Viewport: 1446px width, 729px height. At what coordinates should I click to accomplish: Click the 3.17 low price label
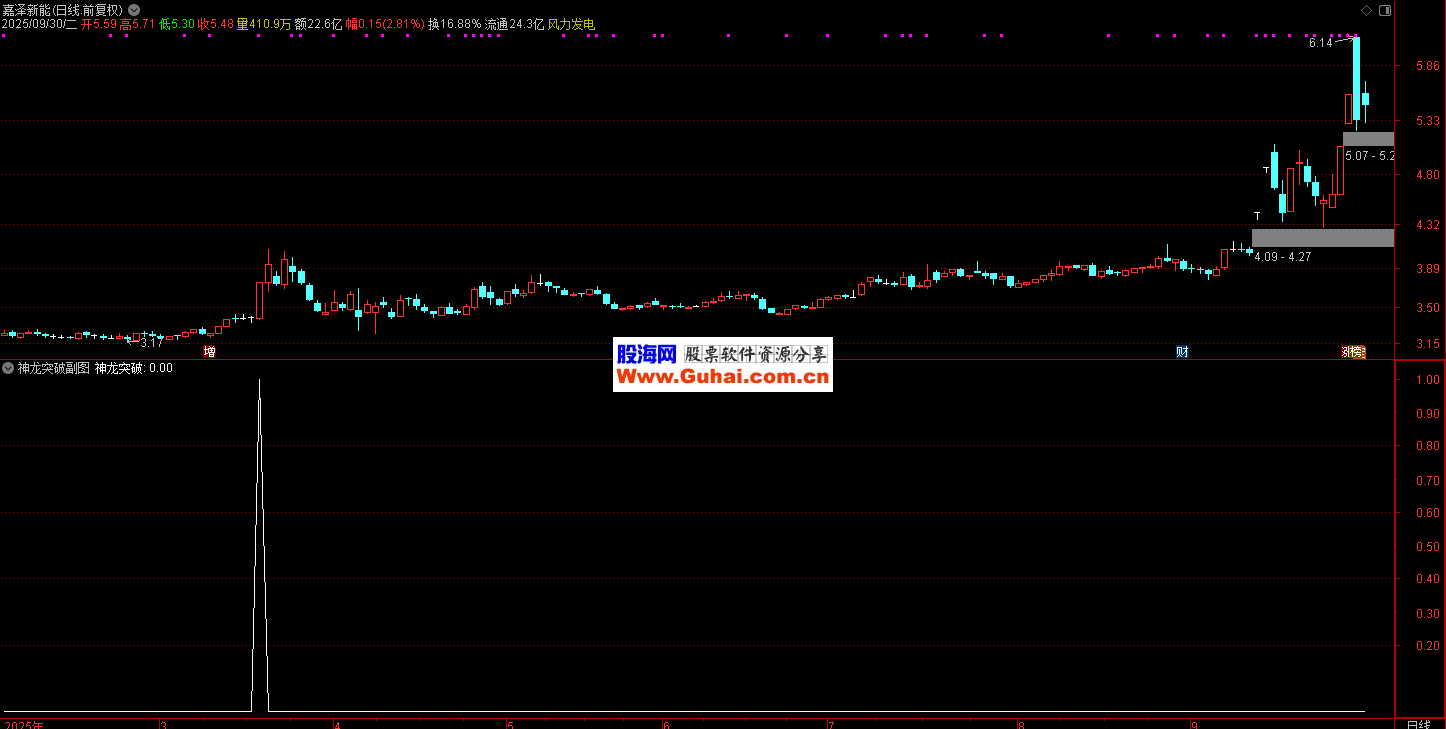(151, 342)
